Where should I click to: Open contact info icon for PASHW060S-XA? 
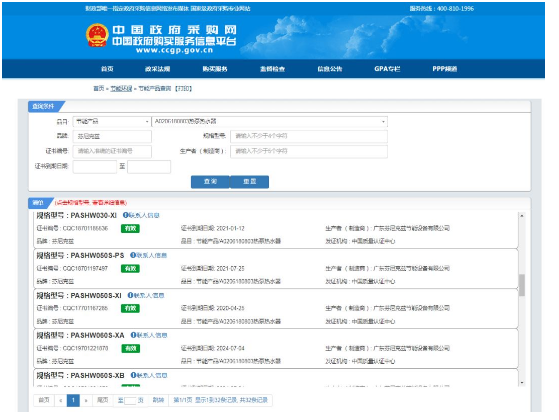click(x=133, y=335)
